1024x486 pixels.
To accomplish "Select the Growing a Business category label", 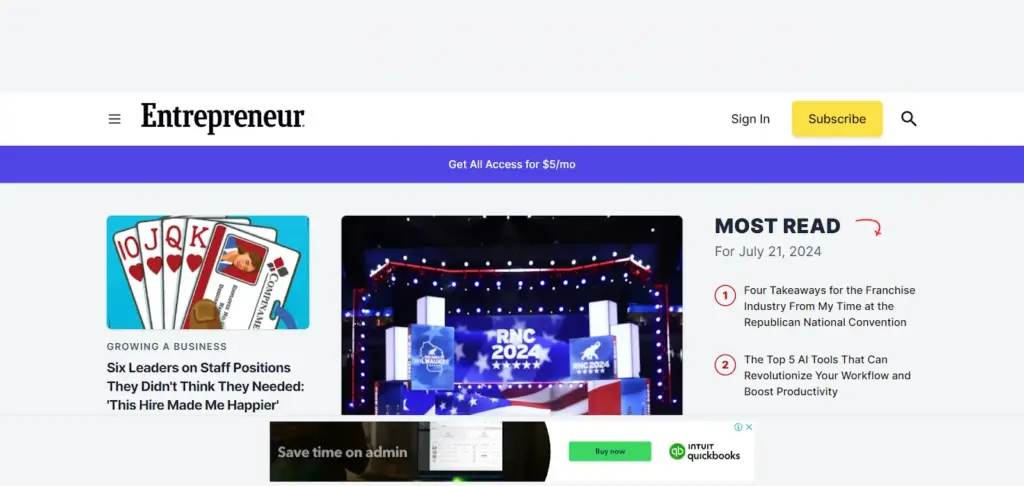I will pos(167,347).
